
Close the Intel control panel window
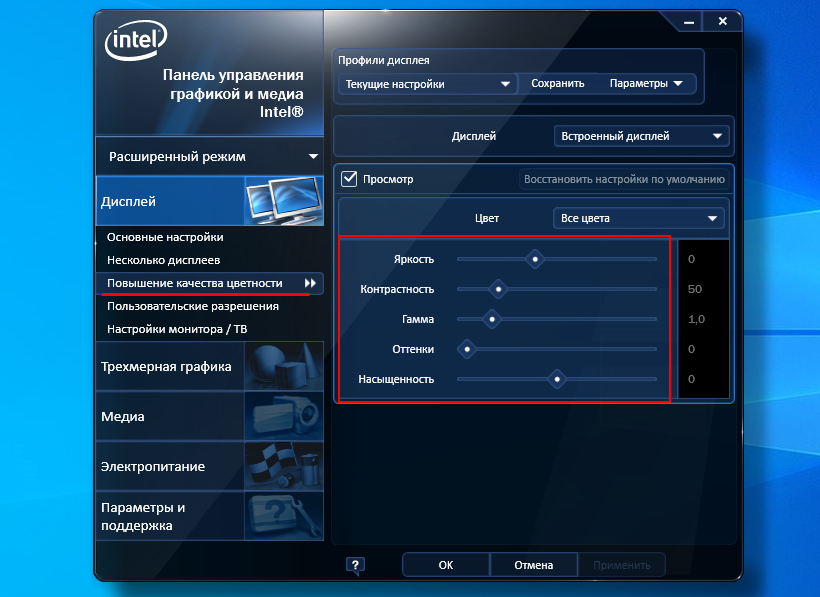[722, 21]
